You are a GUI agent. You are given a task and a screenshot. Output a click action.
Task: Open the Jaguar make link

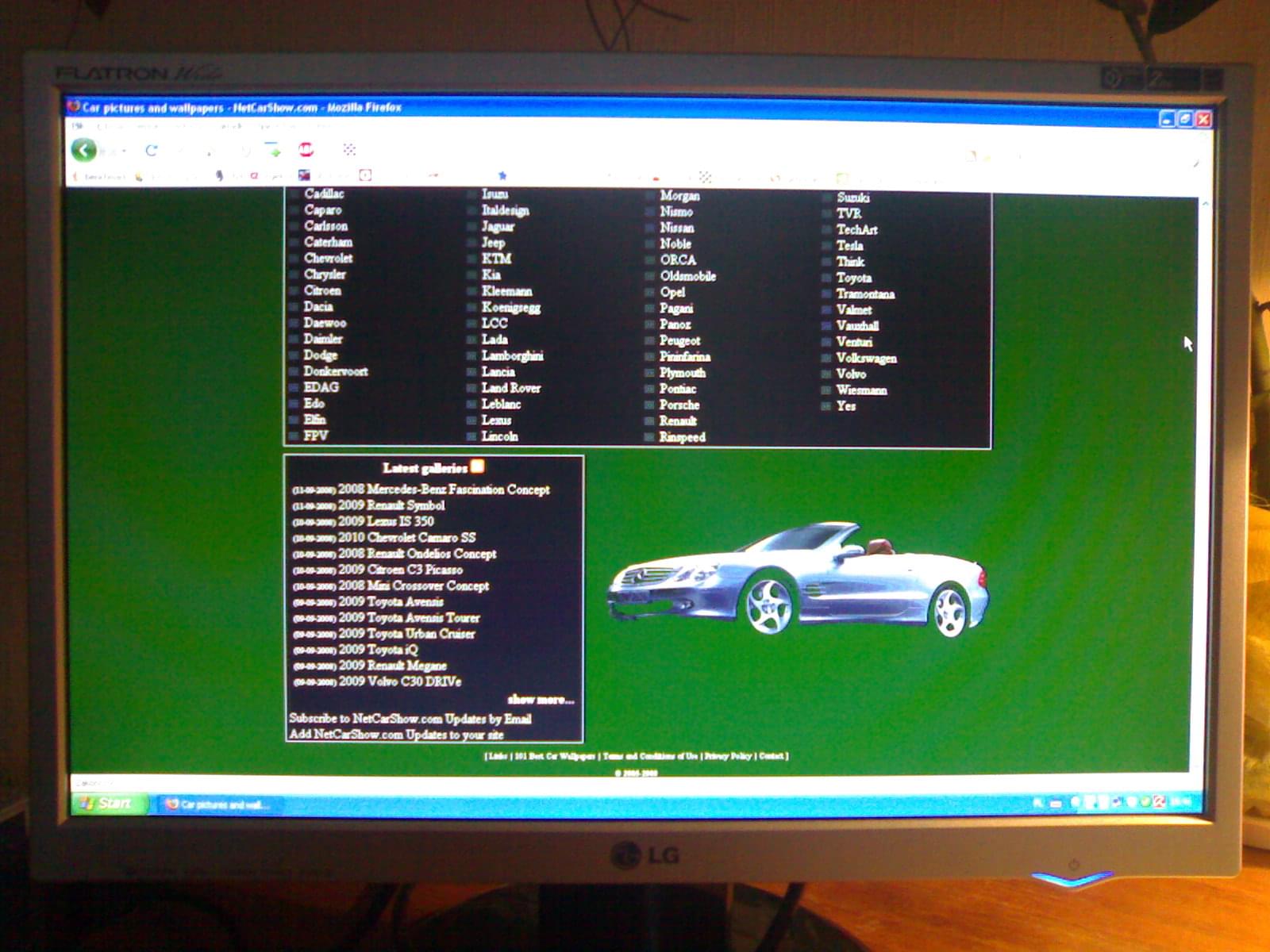coord(498,226)
